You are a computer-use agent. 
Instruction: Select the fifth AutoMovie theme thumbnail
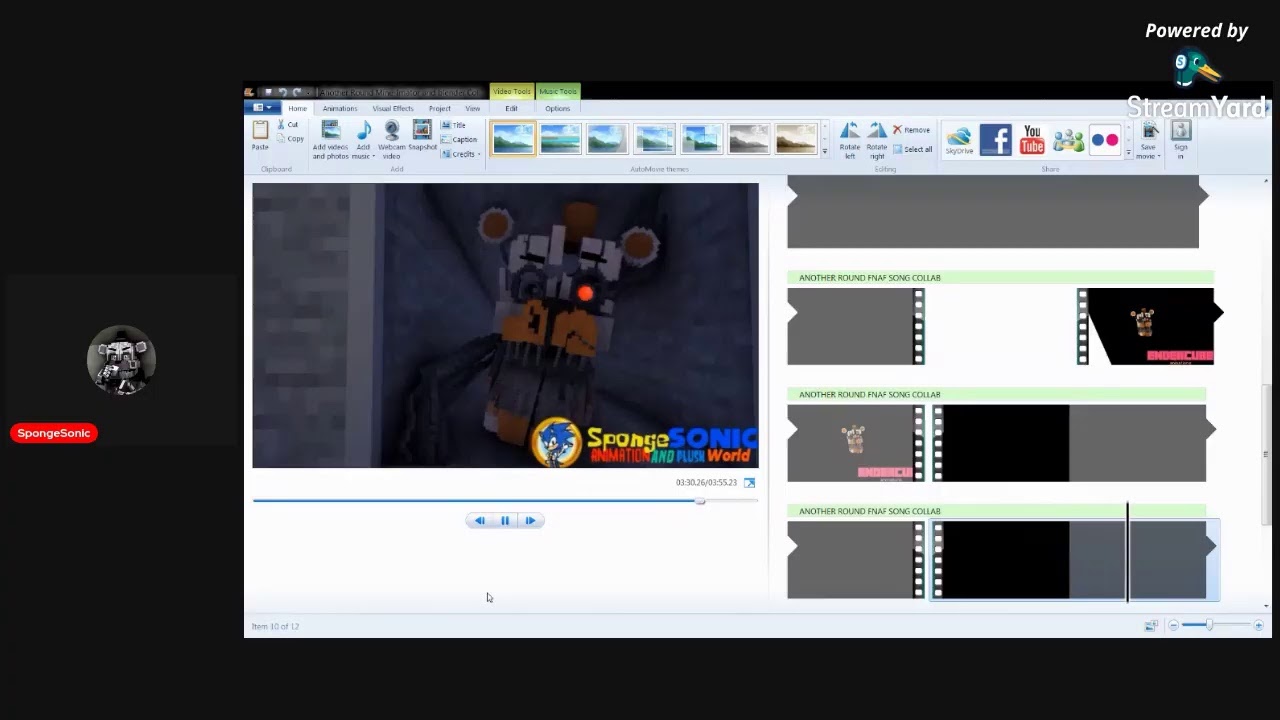701,139
